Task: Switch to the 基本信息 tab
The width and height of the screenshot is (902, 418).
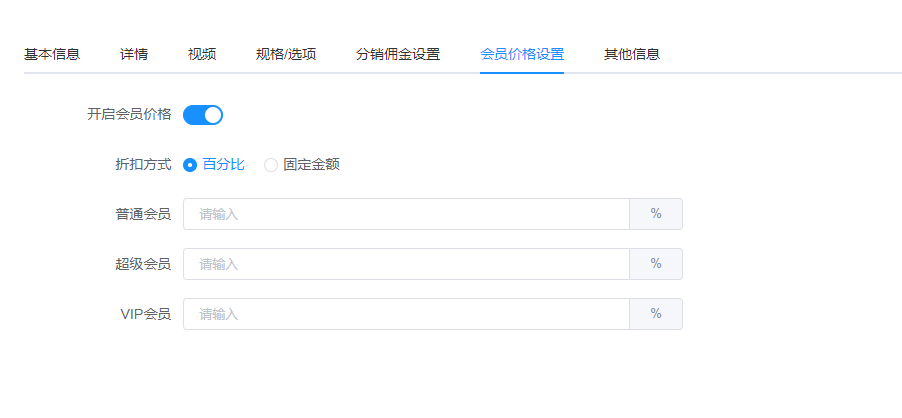Action: pos(52,55)
